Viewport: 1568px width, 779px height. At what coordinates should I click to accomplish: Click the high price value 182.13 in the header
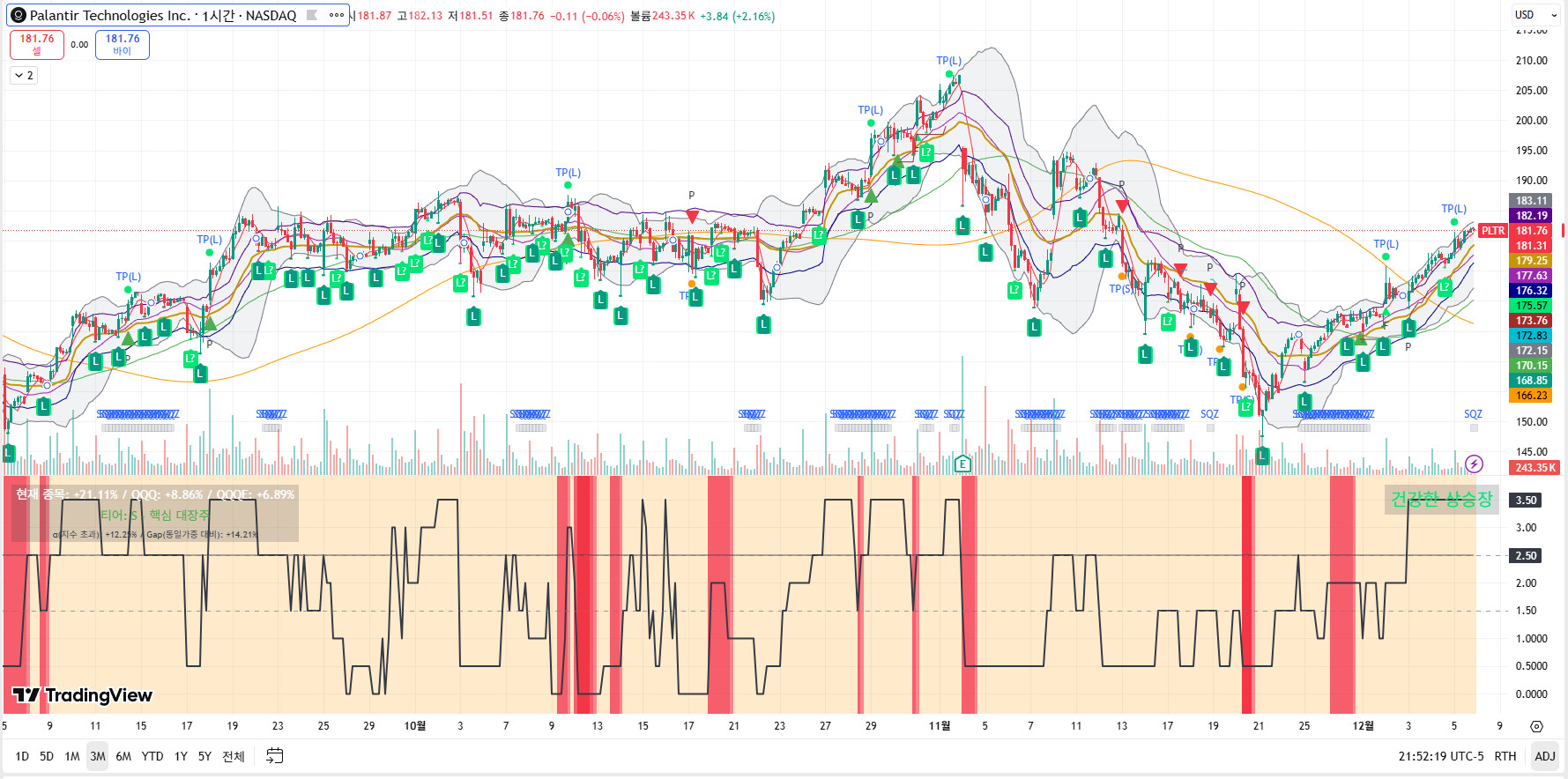coord(426,16)
